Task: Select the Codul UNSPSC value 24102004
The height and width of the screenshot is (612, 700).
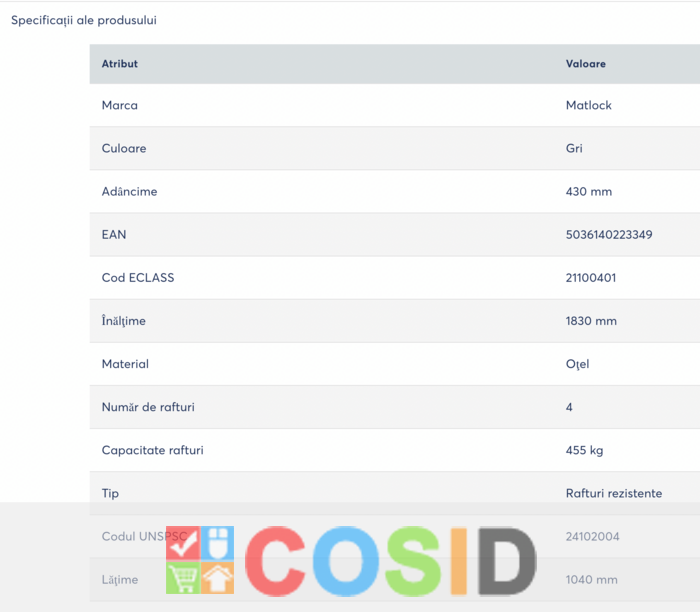Action: (592, 537)
